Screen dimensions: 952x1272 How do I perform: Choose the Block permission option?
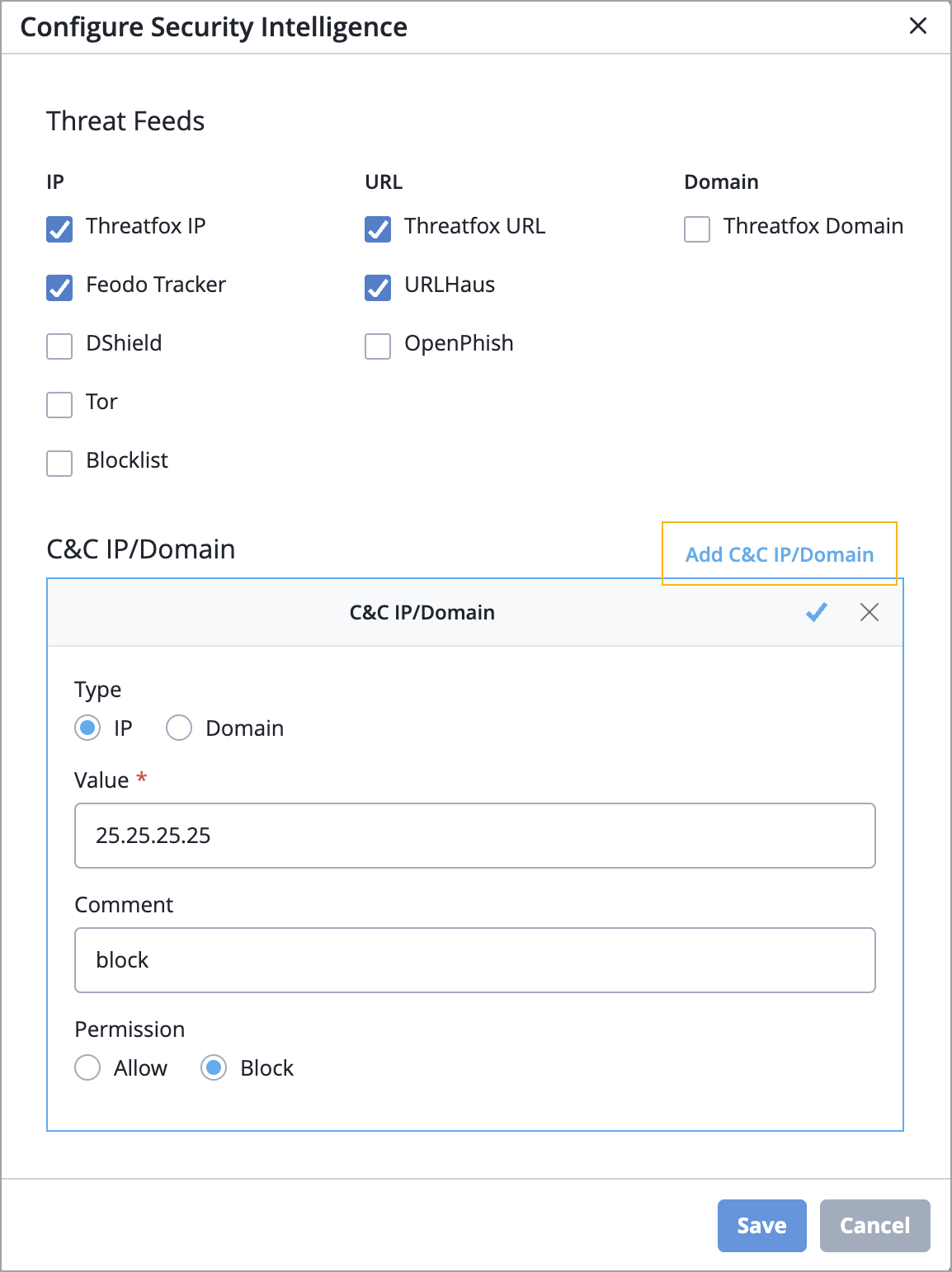214,1067
